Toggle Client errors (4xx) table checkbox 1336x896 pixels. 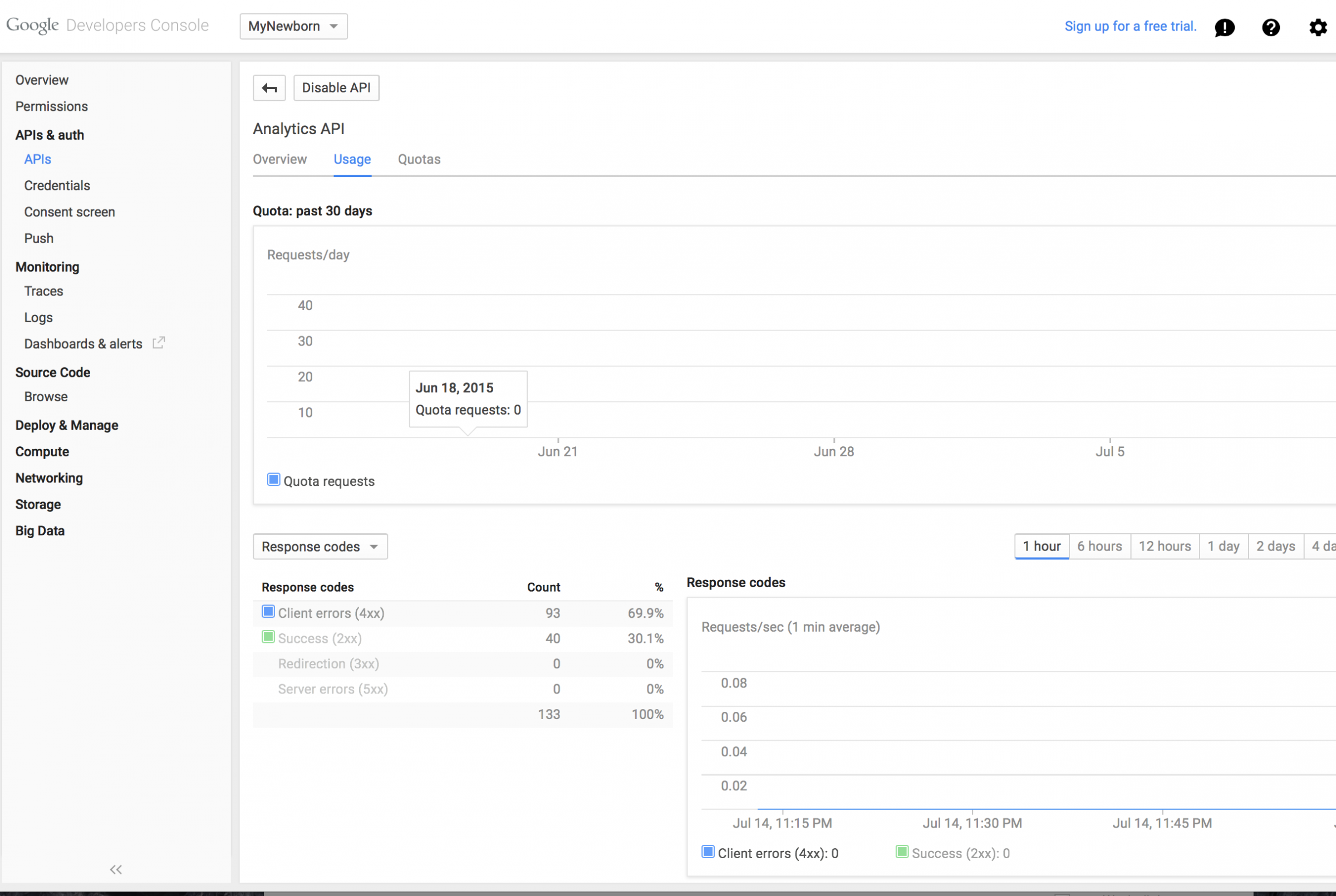coord(268,612)
